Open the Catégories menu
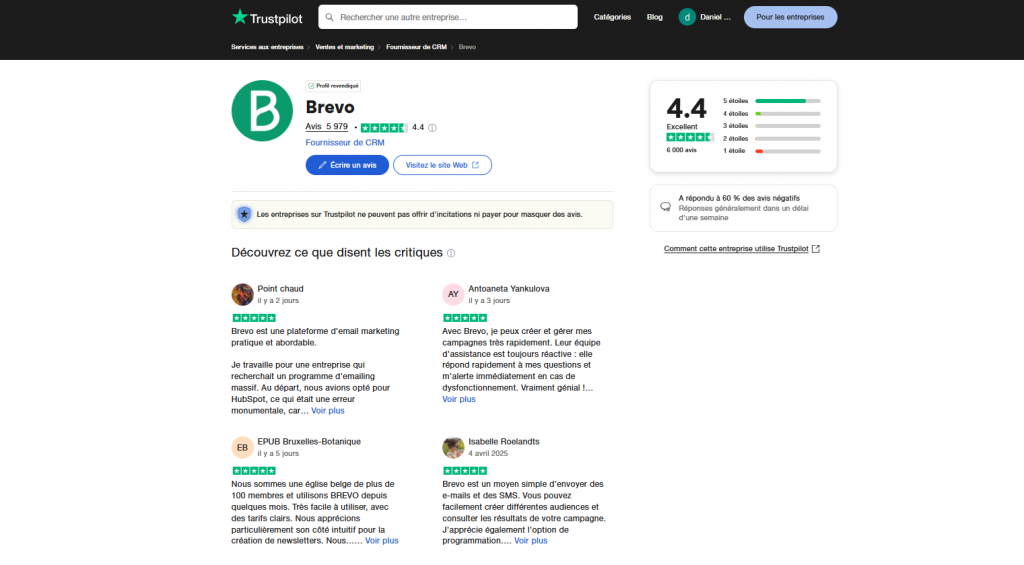 point(612,17)
